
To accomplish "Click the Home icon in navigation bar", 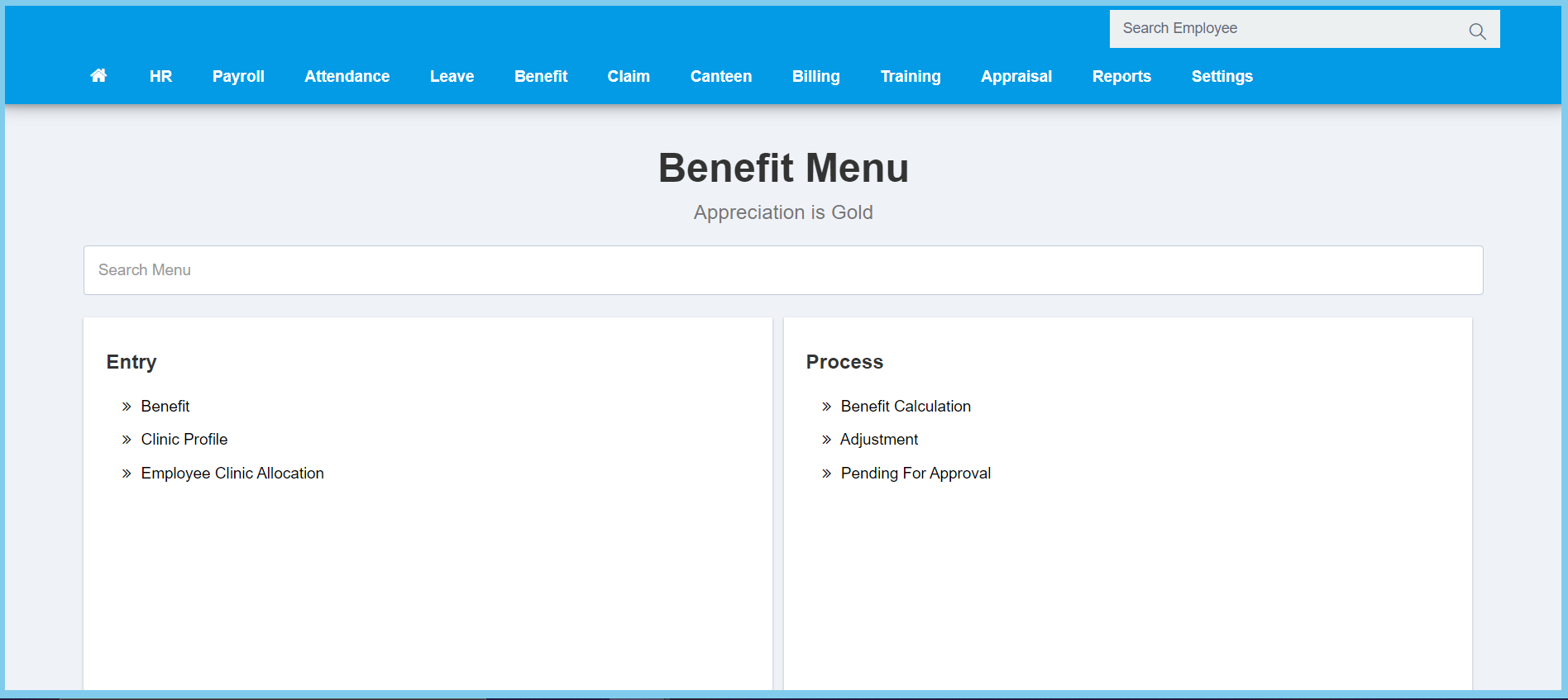I will point(98,76).
